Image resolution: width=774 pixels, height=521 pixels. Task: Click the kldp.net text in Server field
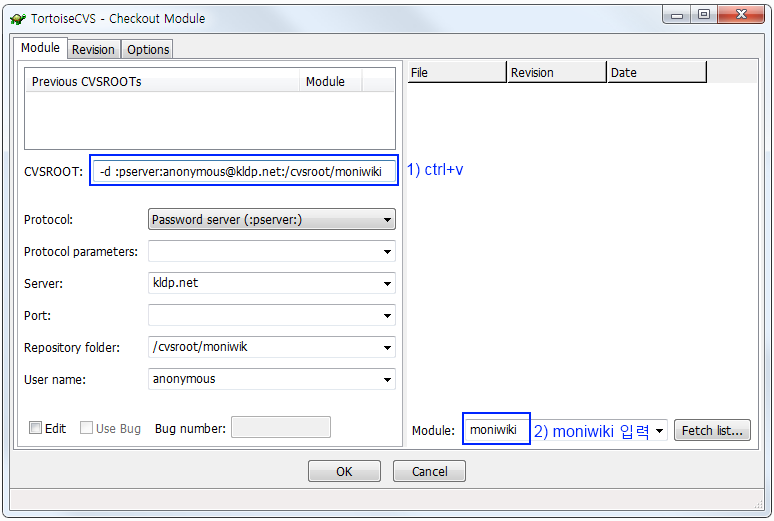(176, 283)
